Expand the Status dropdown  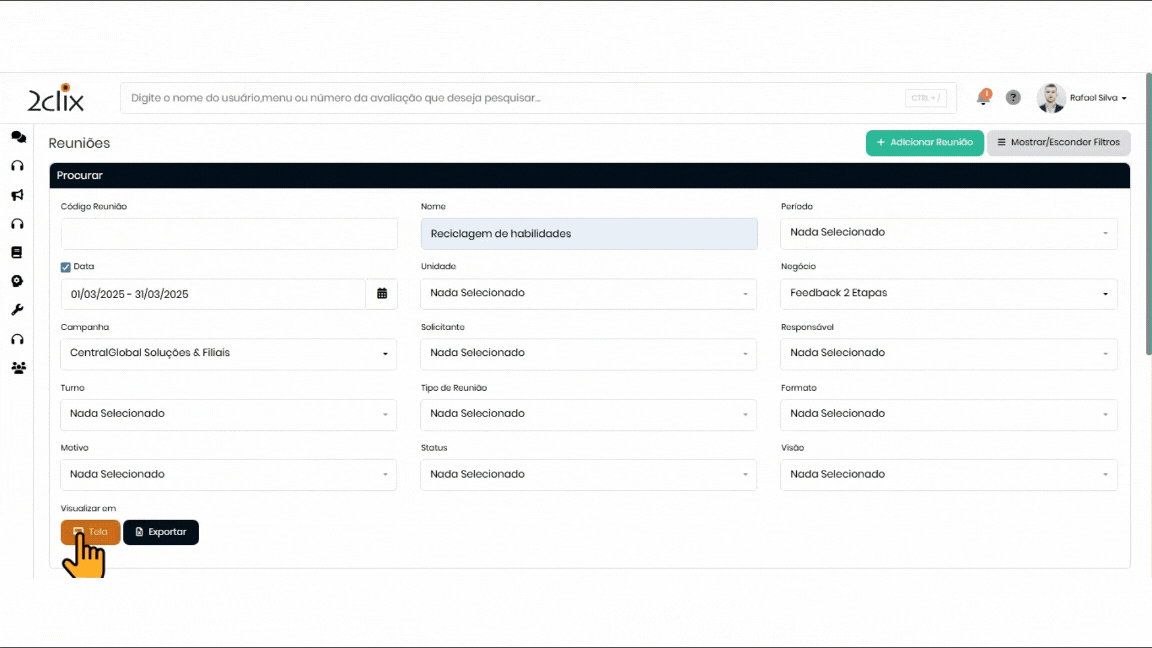tap(588, 475)
